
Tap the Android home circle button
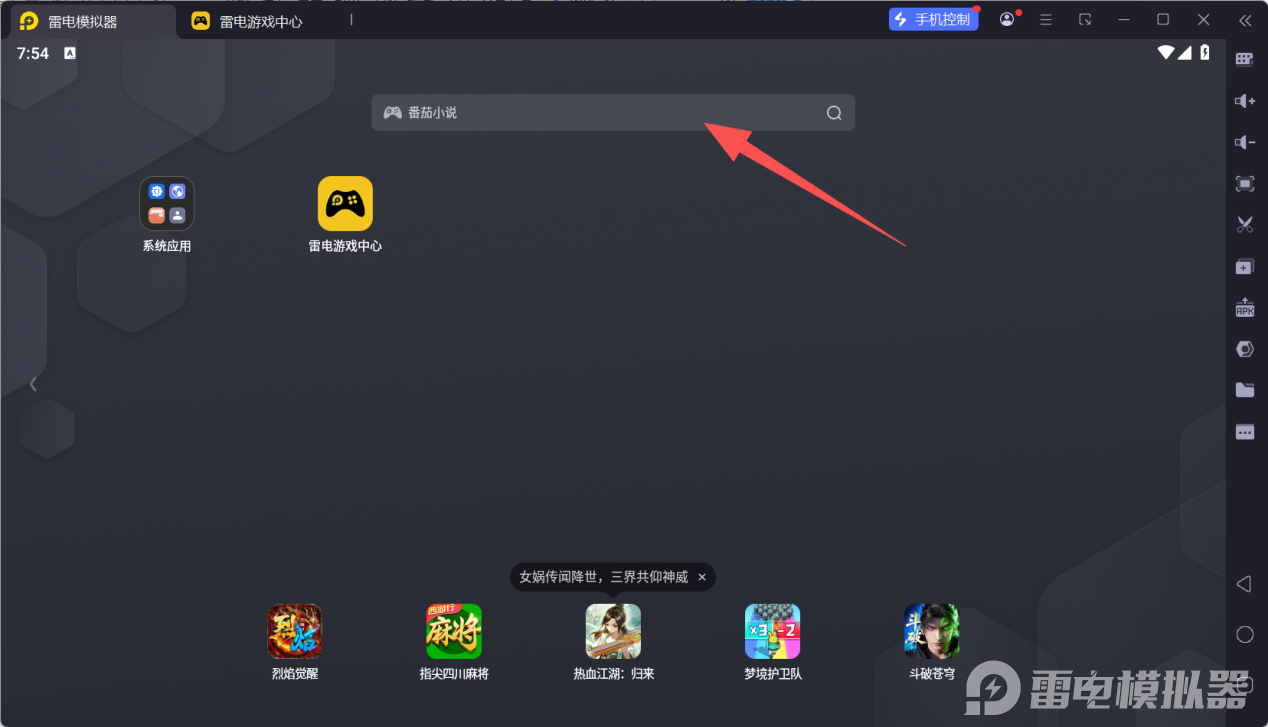click(1245, 634)
